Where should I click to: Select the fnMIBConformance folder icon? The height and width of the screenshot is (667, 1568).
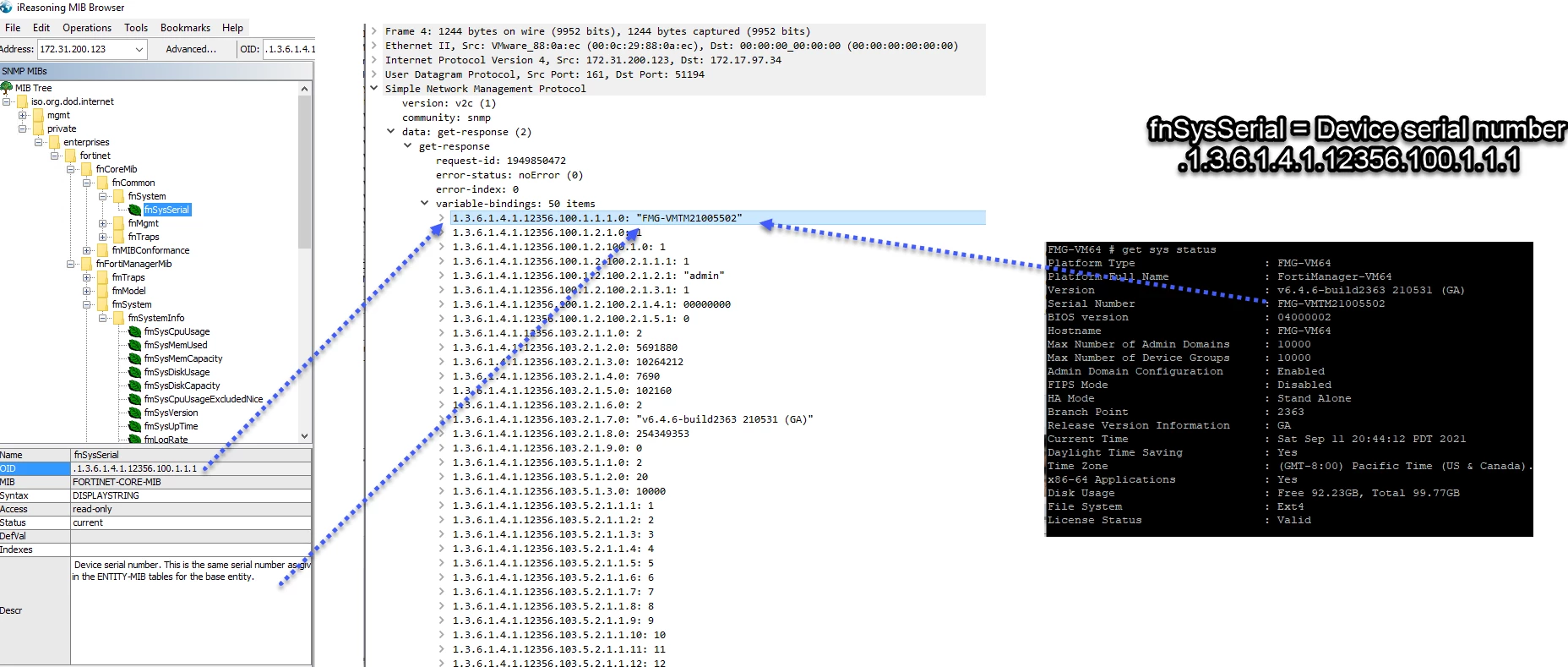[x=102, y=250]
